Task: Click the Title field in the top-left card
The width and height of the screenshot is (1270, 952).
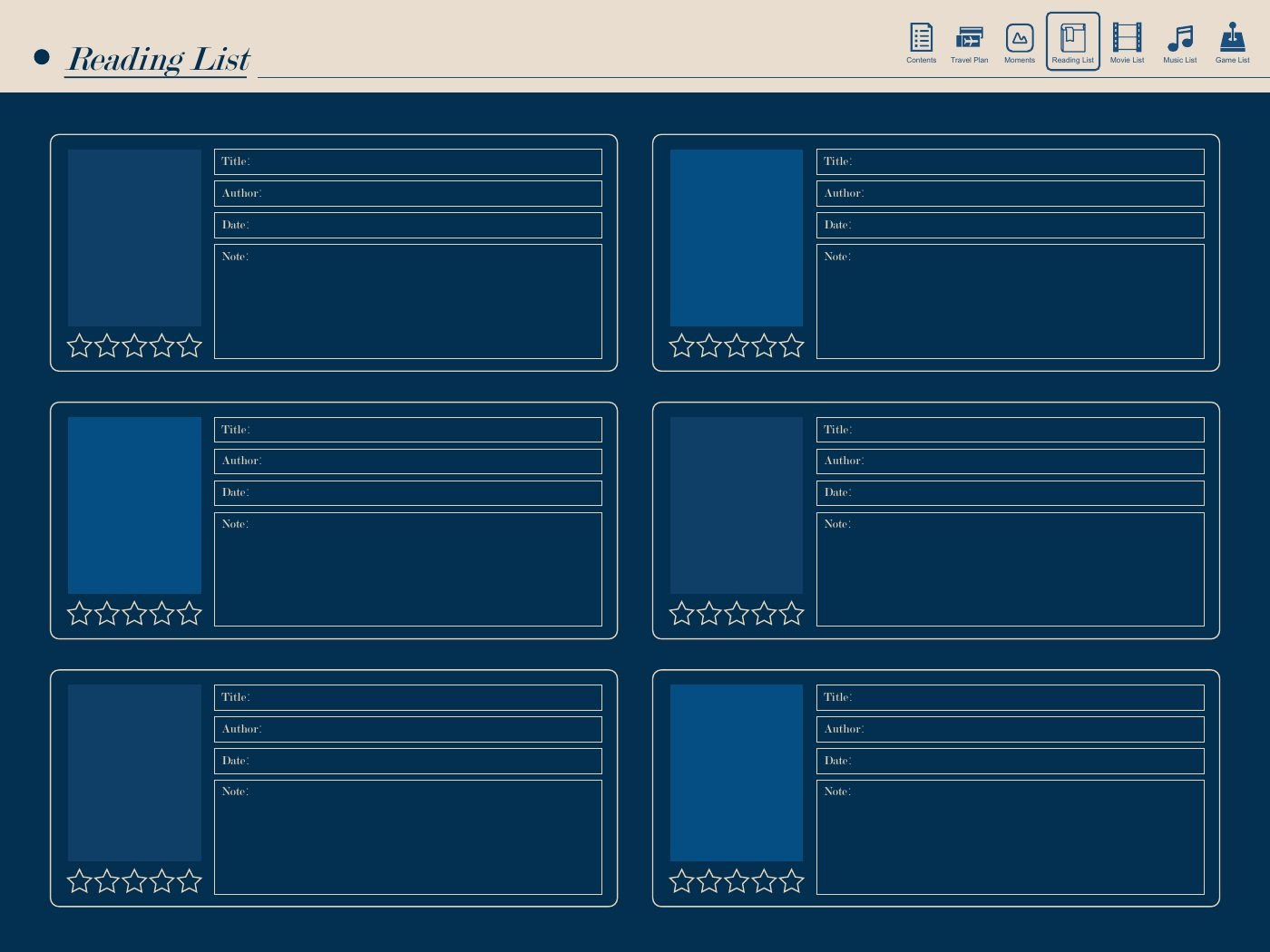Action: pyautogui.click(x=408, y=161)
